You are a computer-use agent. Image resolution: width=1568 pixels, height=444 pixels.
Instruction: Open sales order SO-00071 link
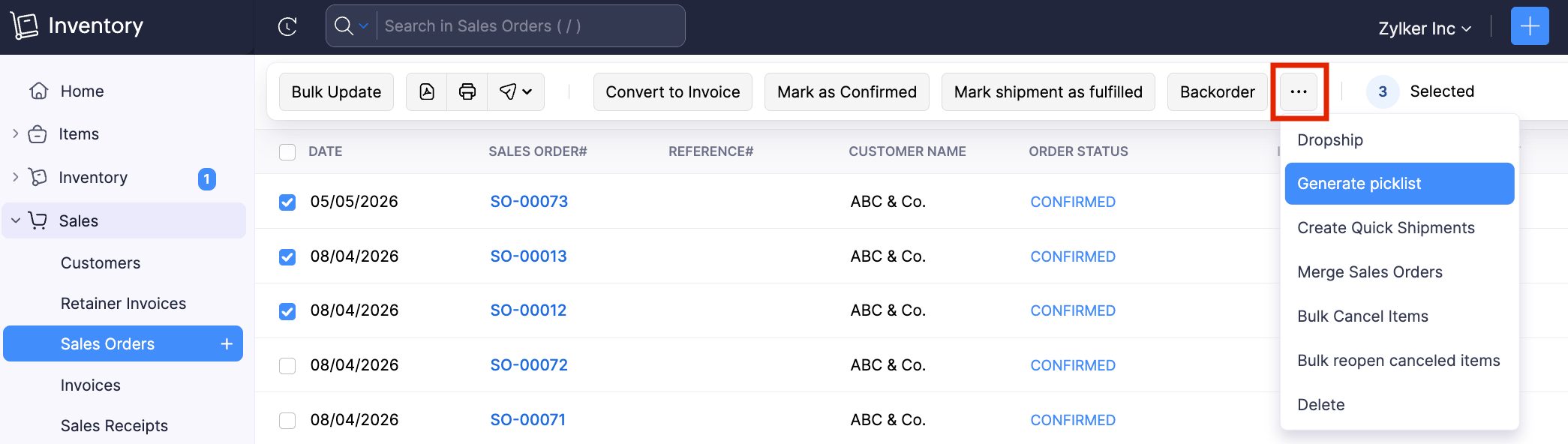coord(528,420)
